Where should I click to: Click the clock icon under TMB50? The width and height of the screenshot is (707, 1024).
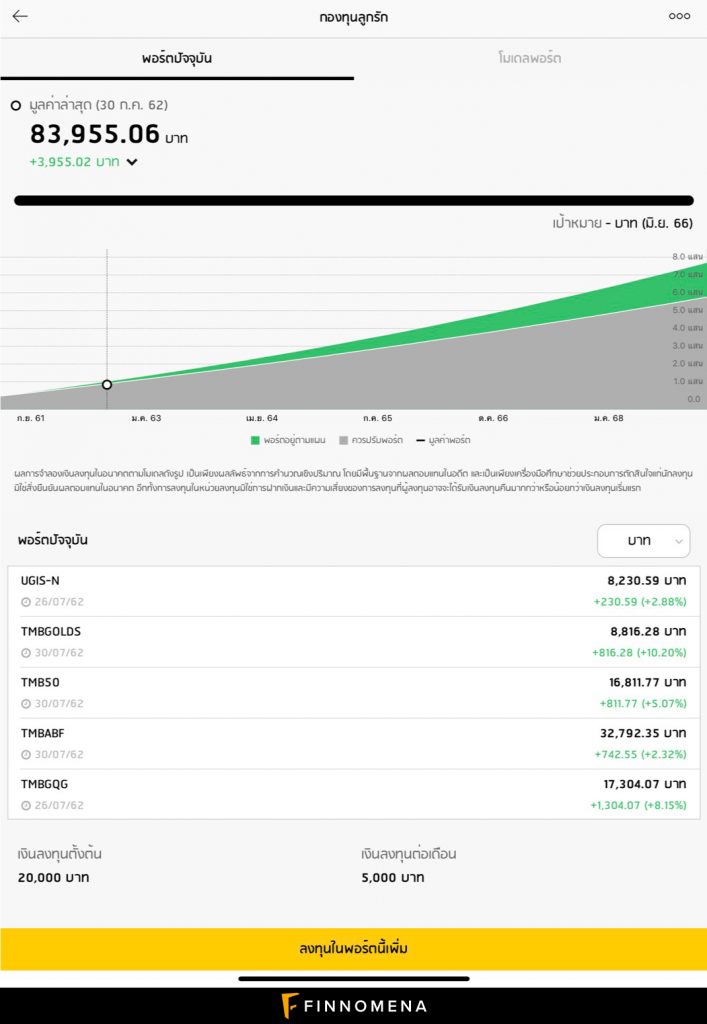click(26, 704)
